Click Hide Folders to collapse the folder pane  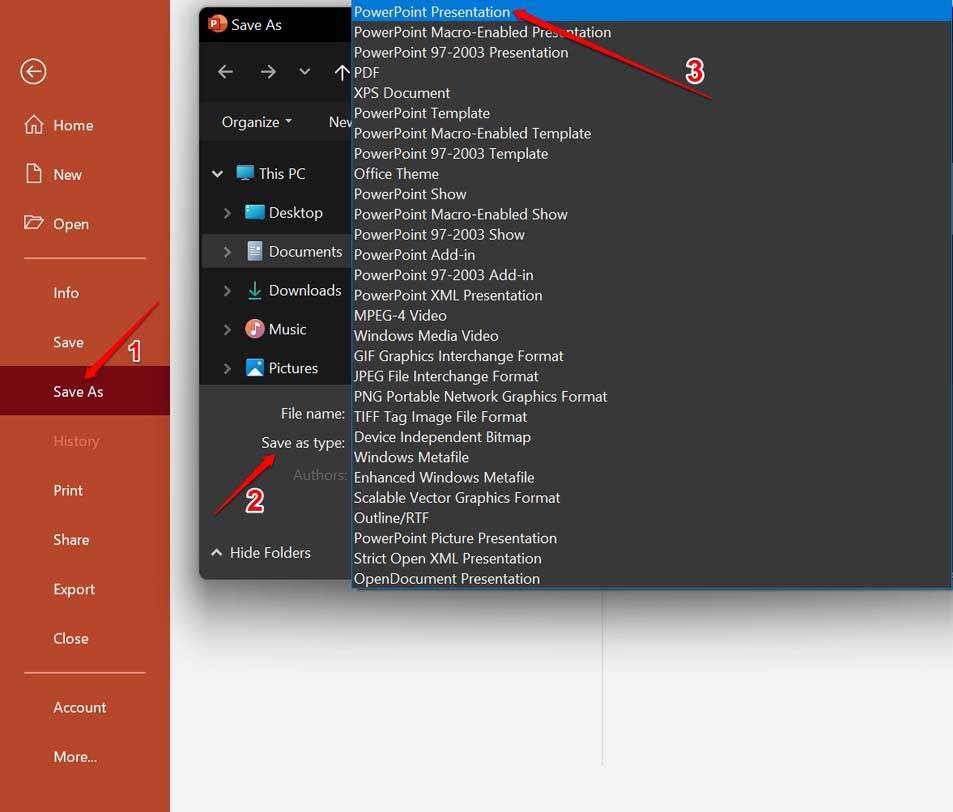click(x=262, y=551)
